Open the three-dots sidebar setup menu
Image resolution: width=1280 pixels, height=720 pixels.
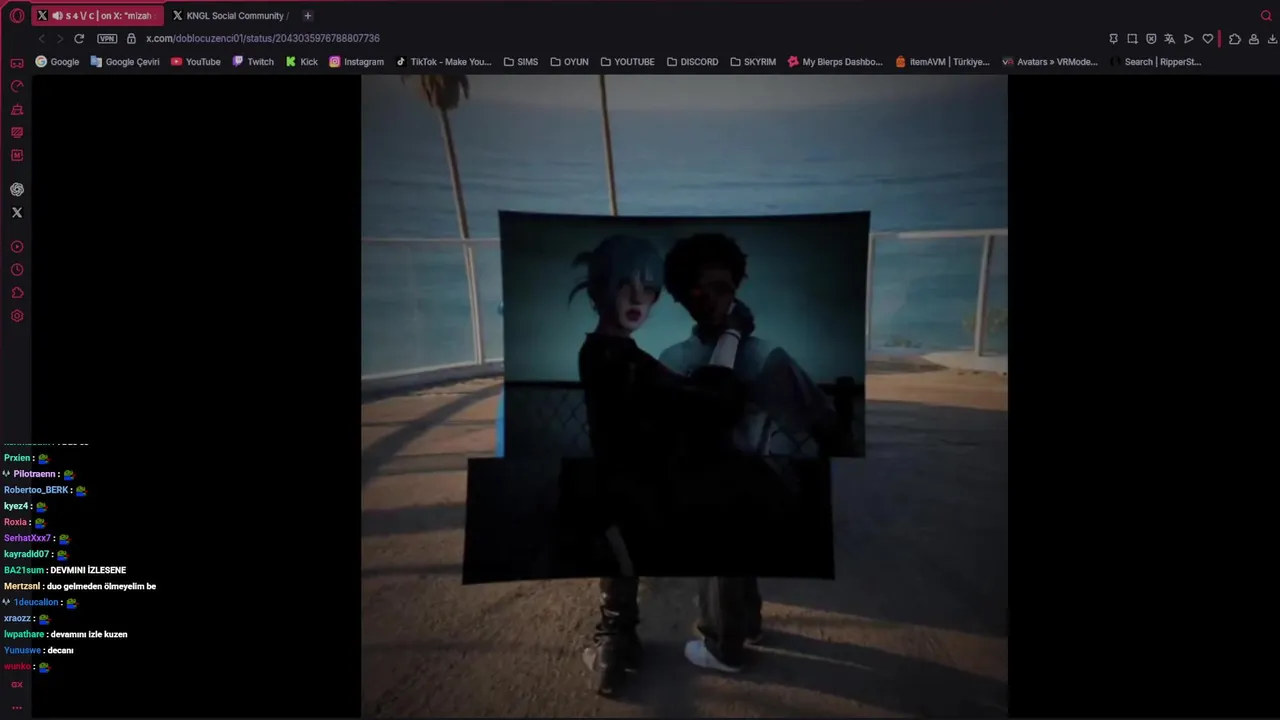tap(17, 707)
